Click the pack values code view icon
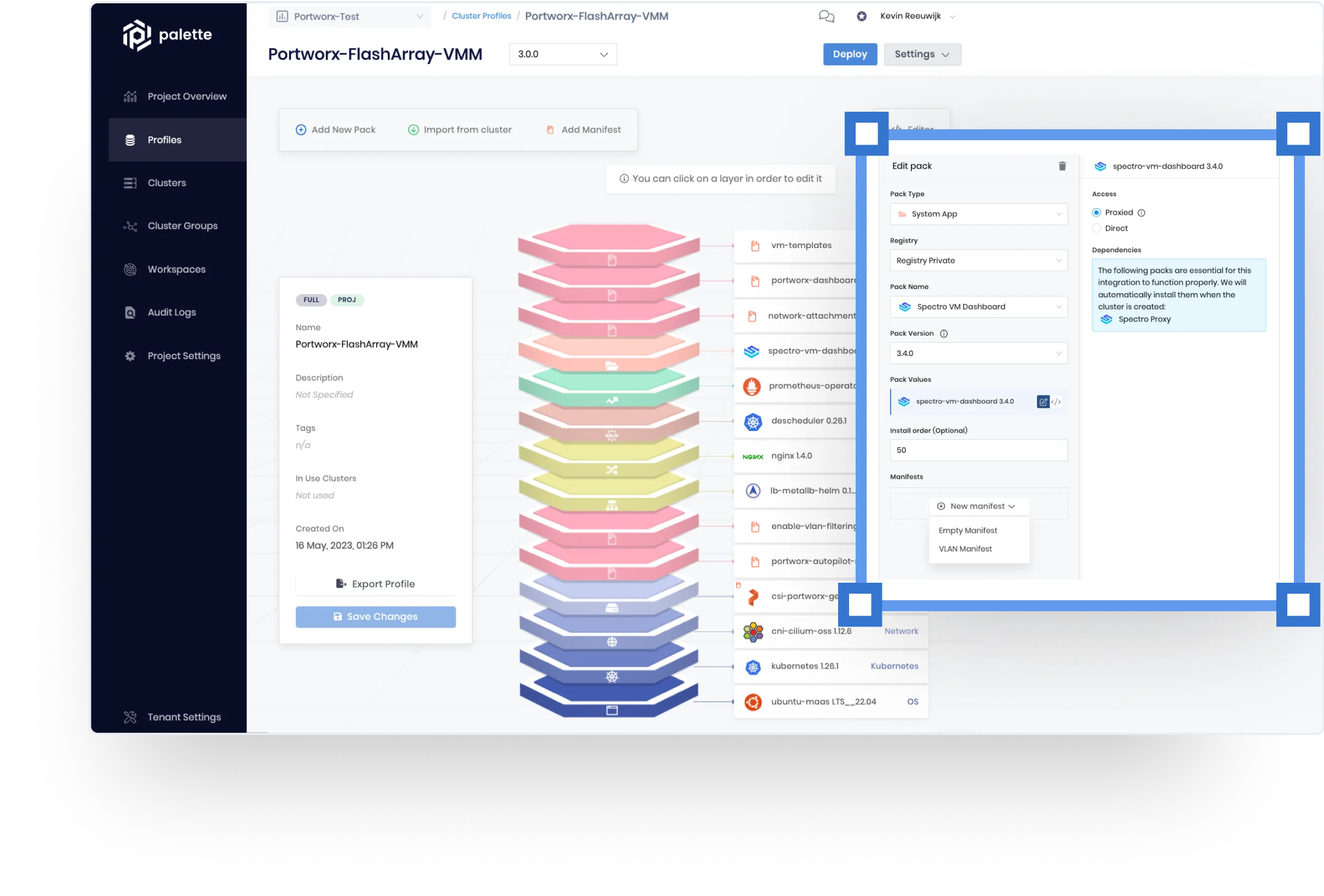This screenshot has height=896, width=1324. [x=1056, y=401]
